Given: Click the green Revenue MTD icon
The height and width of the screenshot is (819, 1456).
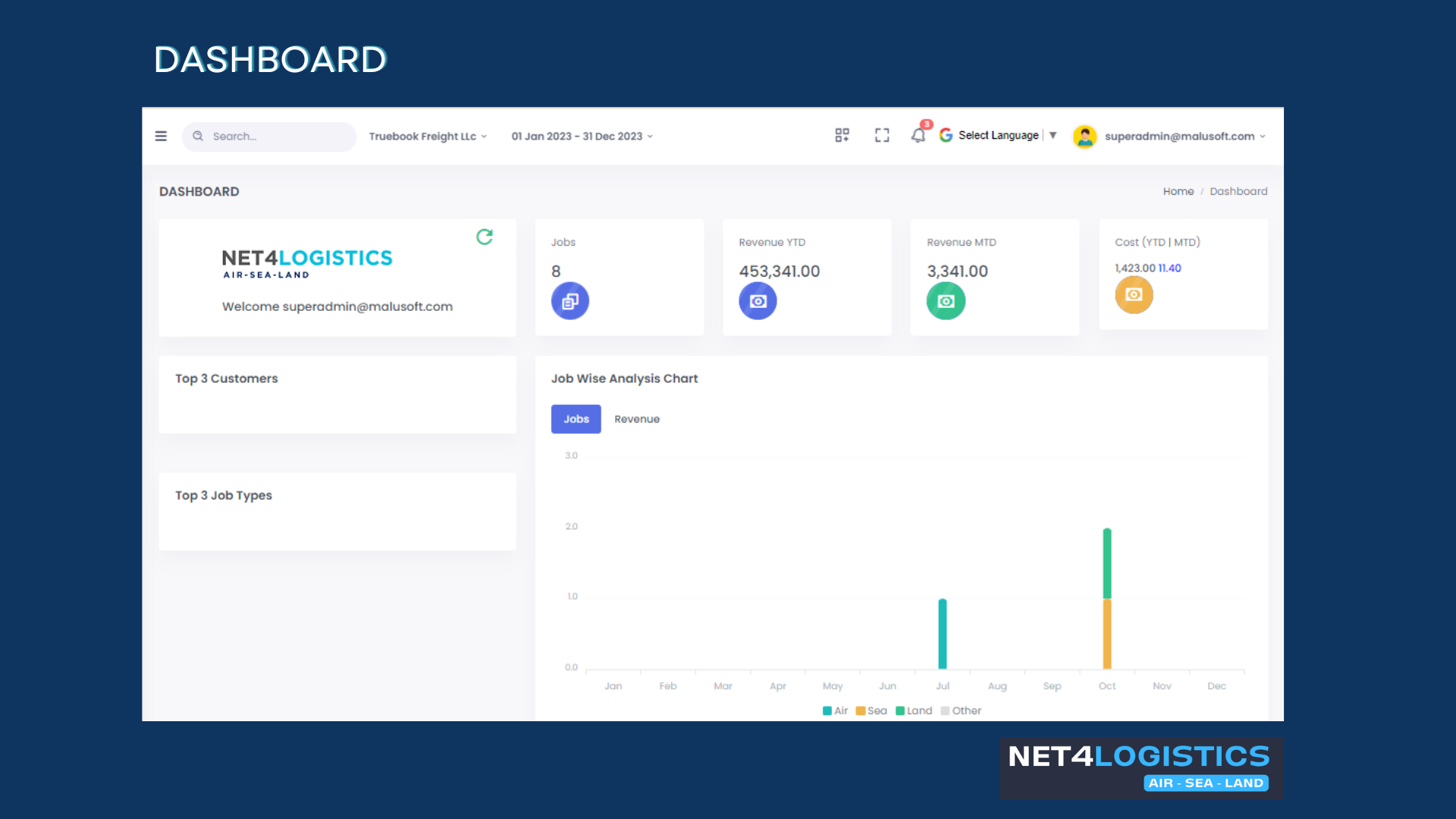Looking at the screenshot, I should point(946,301).
